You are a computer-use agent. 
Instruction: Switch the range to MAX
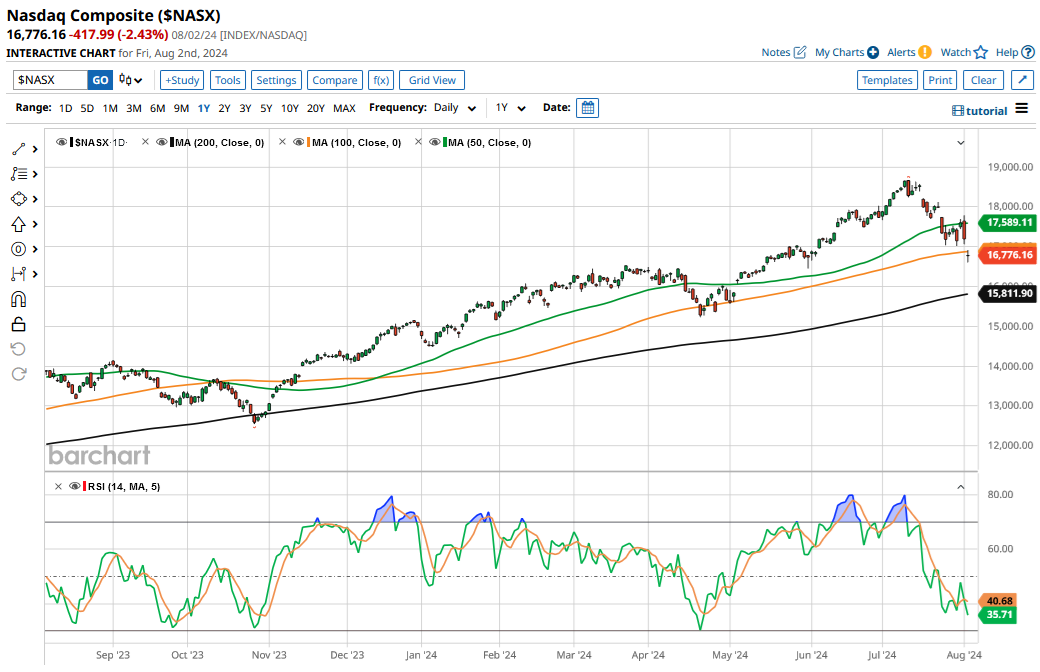coord(344,108)
